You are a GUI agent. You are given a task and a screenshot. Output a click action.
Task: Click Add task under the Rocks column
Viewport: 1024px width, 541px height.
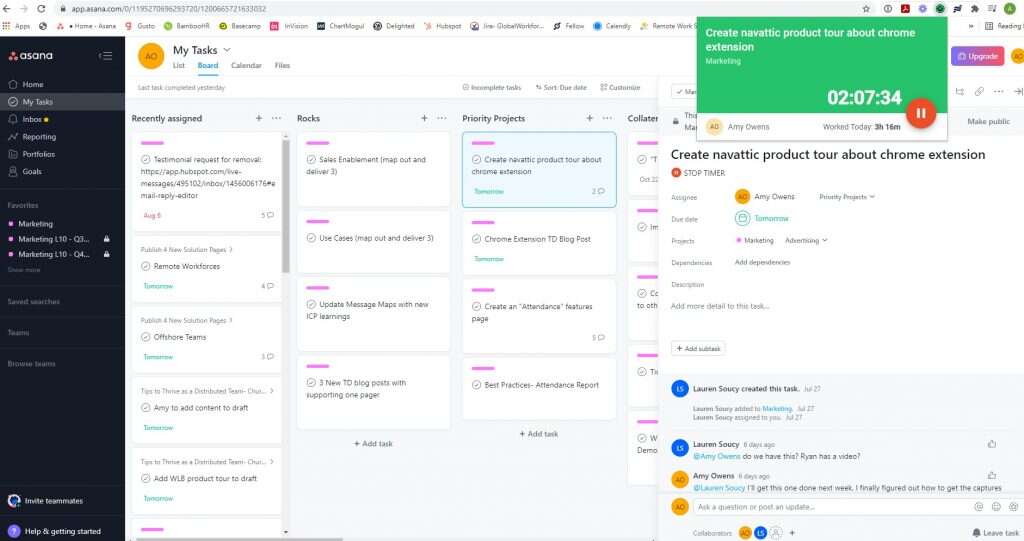(374, 444)
